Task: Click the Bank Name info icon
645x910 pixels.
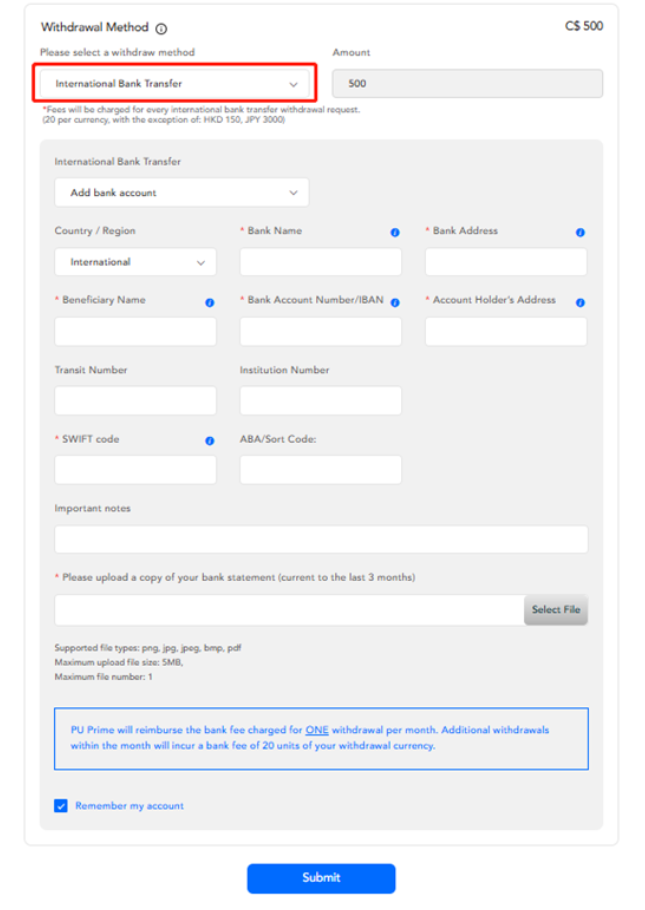Action: [x=395, y=232]
